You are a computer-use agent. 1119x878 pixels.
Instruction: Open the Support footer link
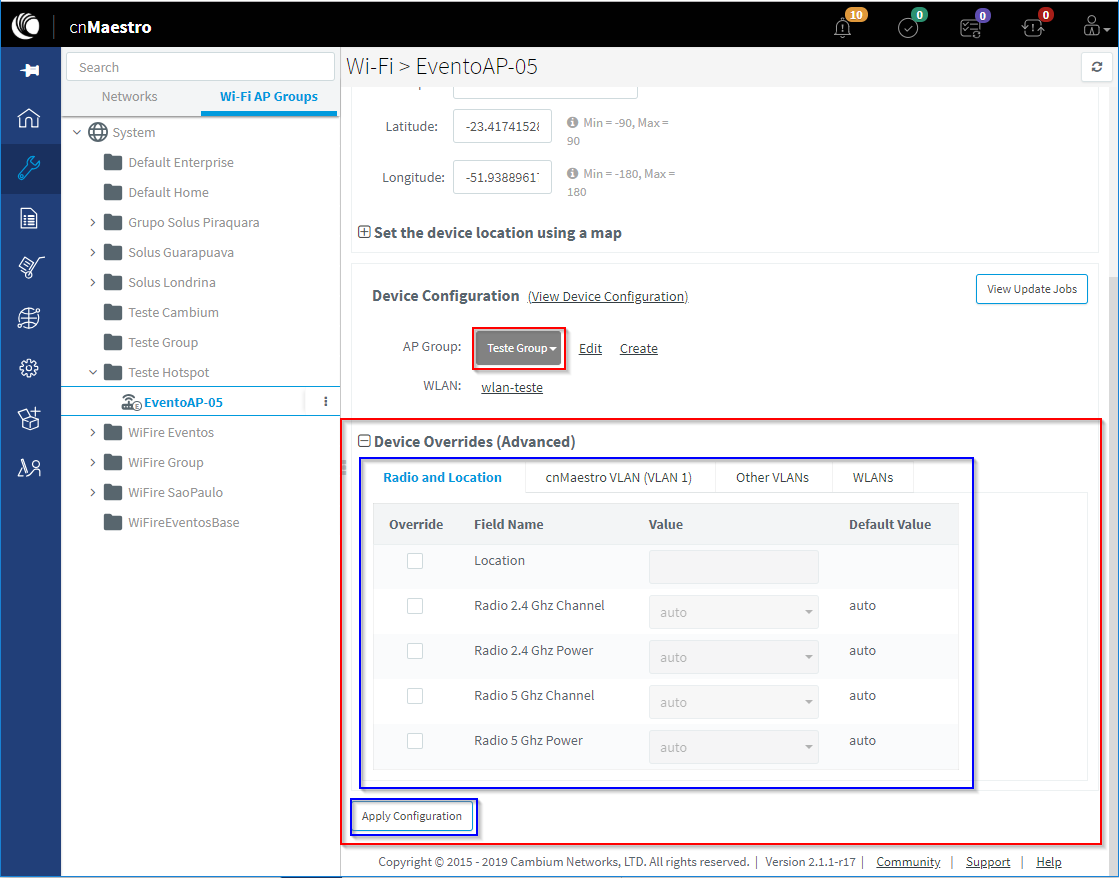[988, 862]
